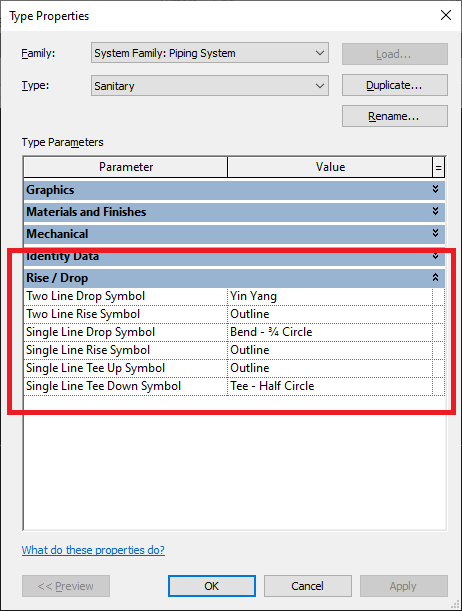
Task: Expand the Identity Data group
Action: [435, 256]
